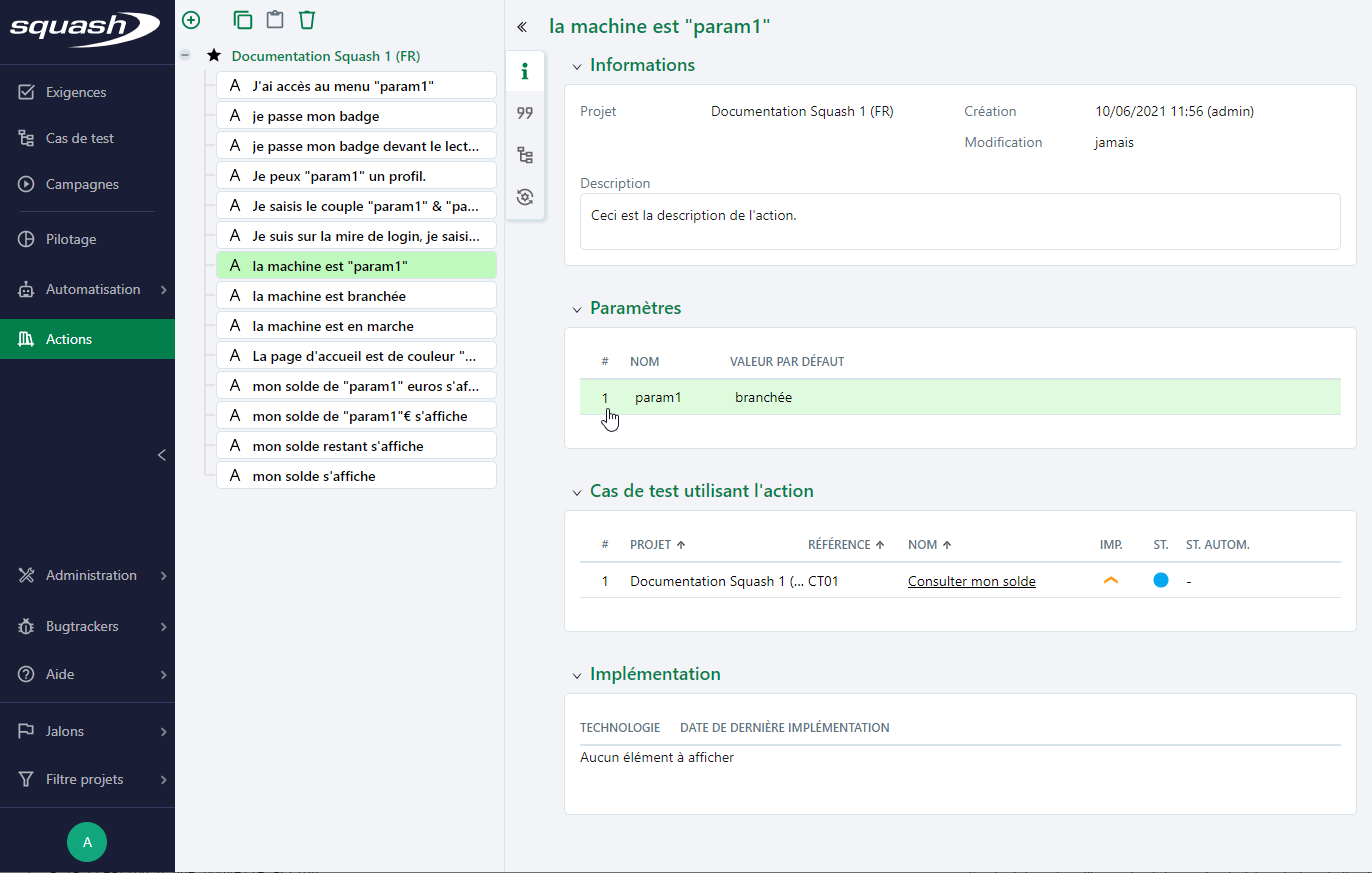The width and height of the screenshot is (1372, 873).
Task: Click the paste clipboard icon
Action: [274, 19]
